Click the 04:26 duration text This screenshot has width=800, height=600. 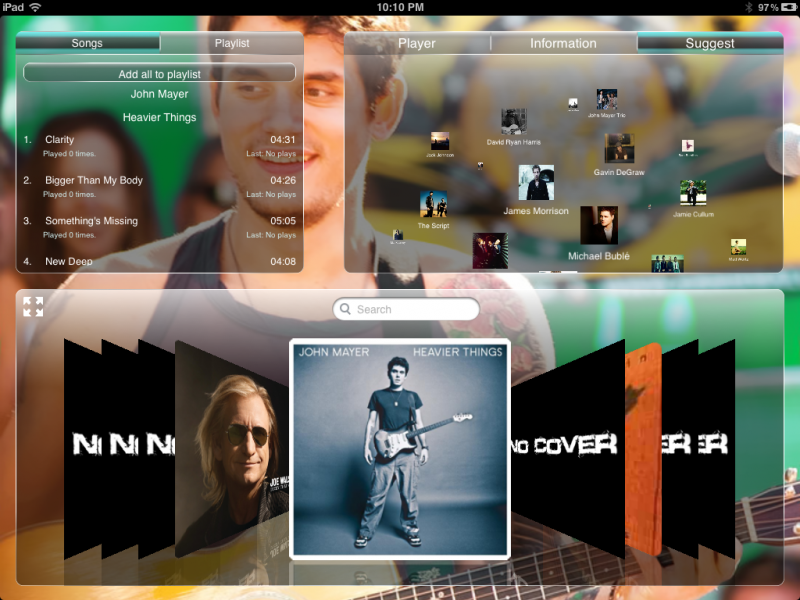point(283,180)
